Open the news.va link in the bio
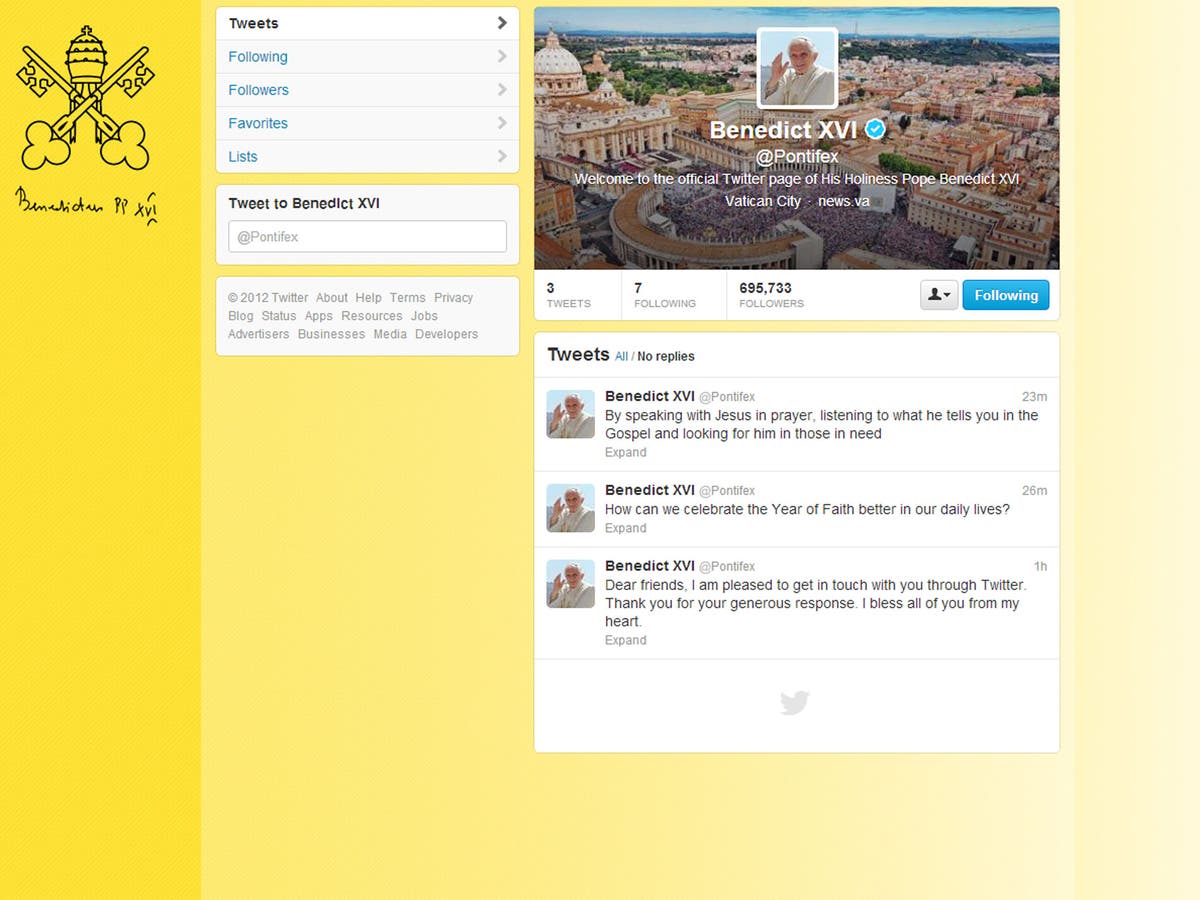This screenshot has height=900, width=1200. pyautogui.click(x=843, y=201)
